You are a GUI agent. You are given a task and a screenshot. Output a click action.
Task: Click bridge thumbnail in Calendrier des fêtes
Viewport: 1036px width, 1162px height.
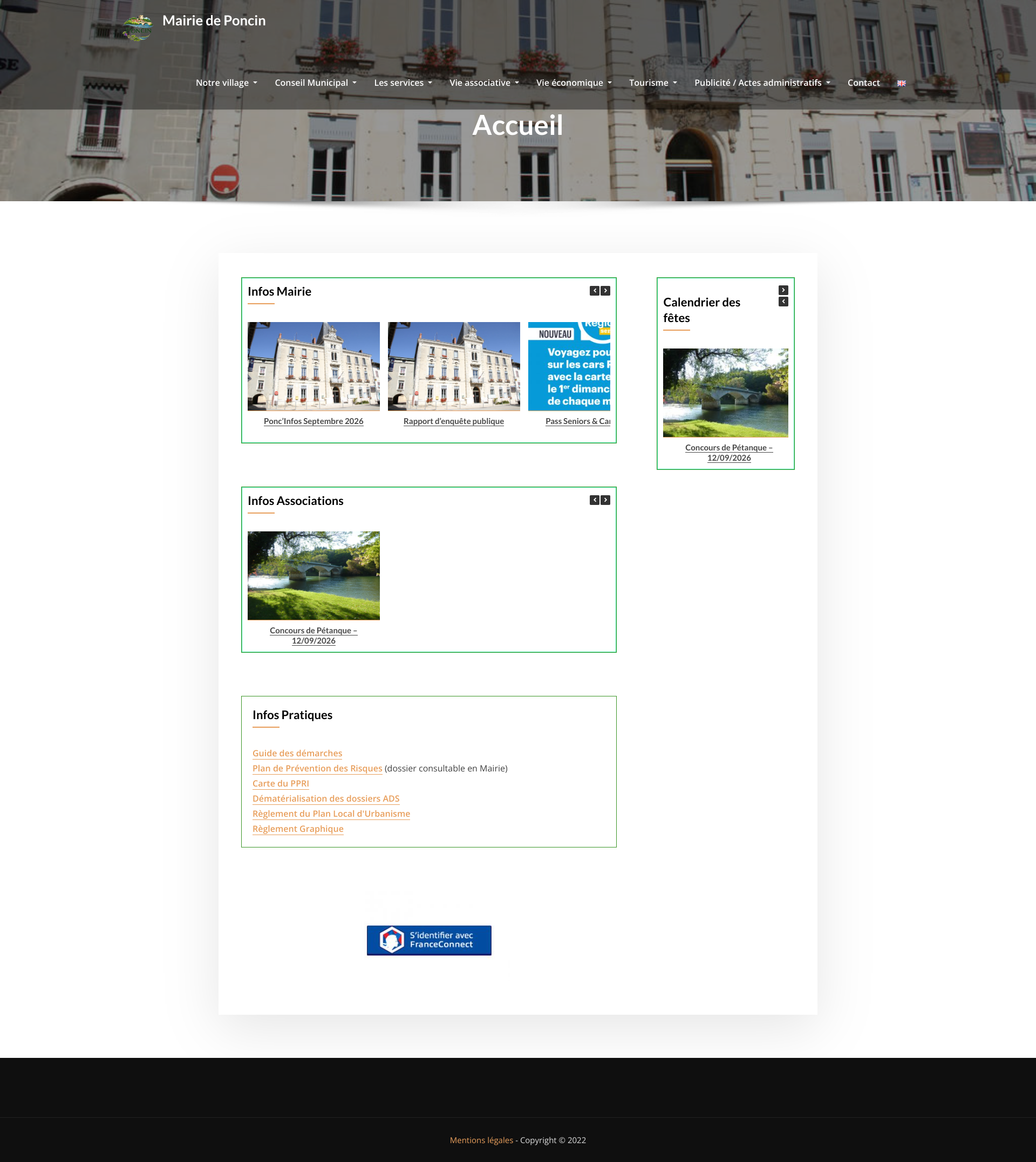coord(726,393)
